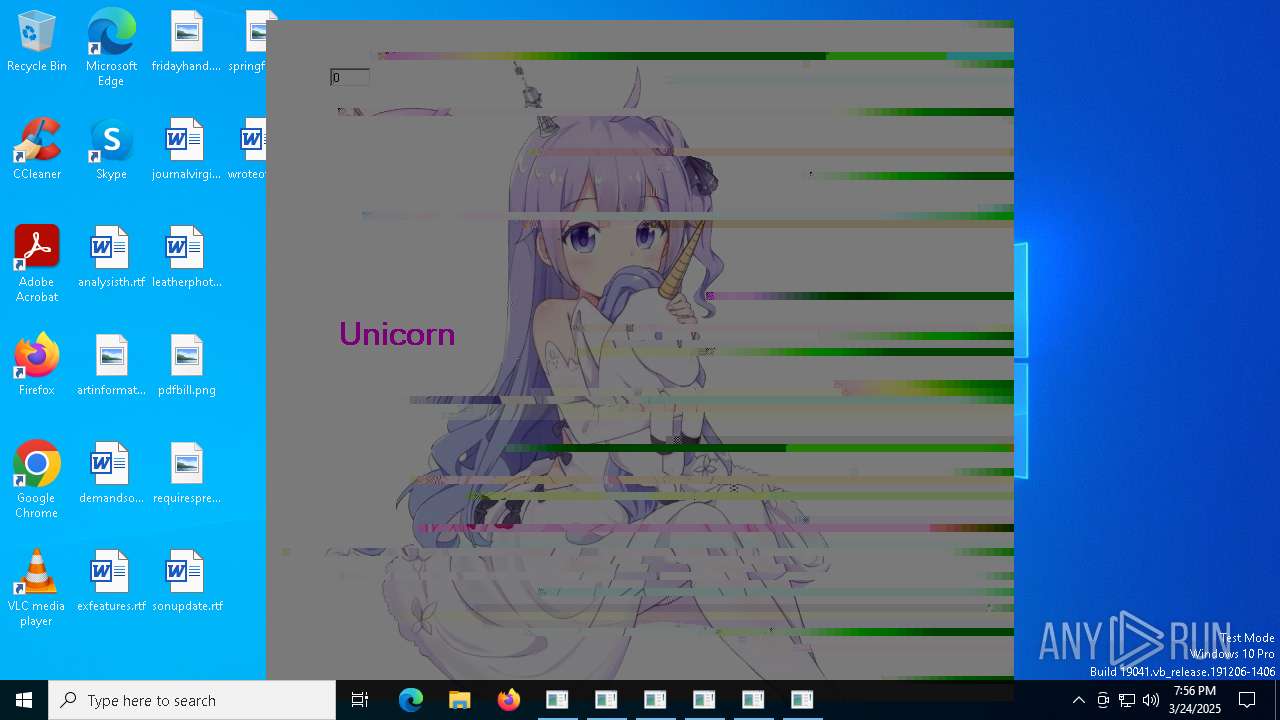Open VLC media player desktop shortcut
Viewport: 1280px width, 720px height.
[37, 588]
